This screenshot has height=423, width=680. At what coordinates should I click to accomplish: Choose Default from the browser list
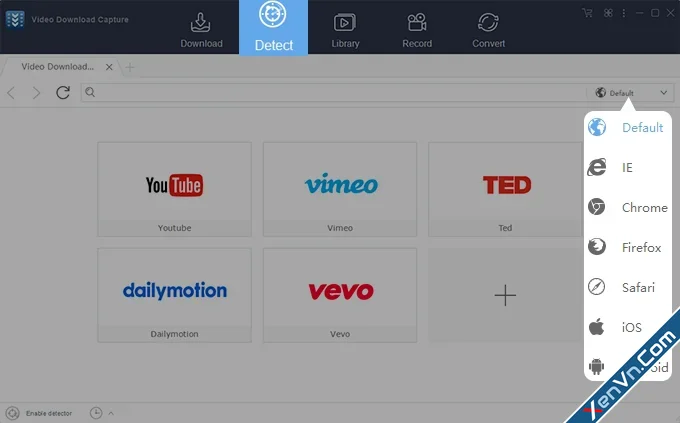coord(628,128)
